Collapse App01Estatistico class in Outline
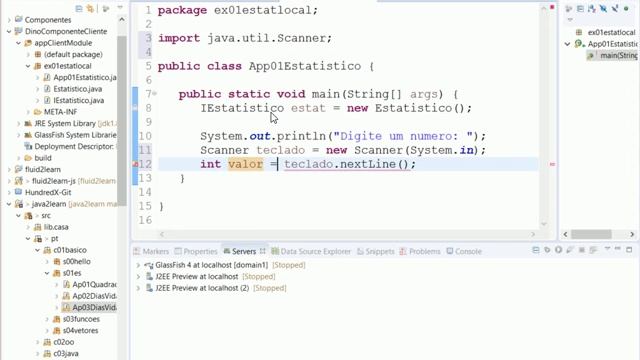This screenshot has height=360, width=640. pos(567,44)
